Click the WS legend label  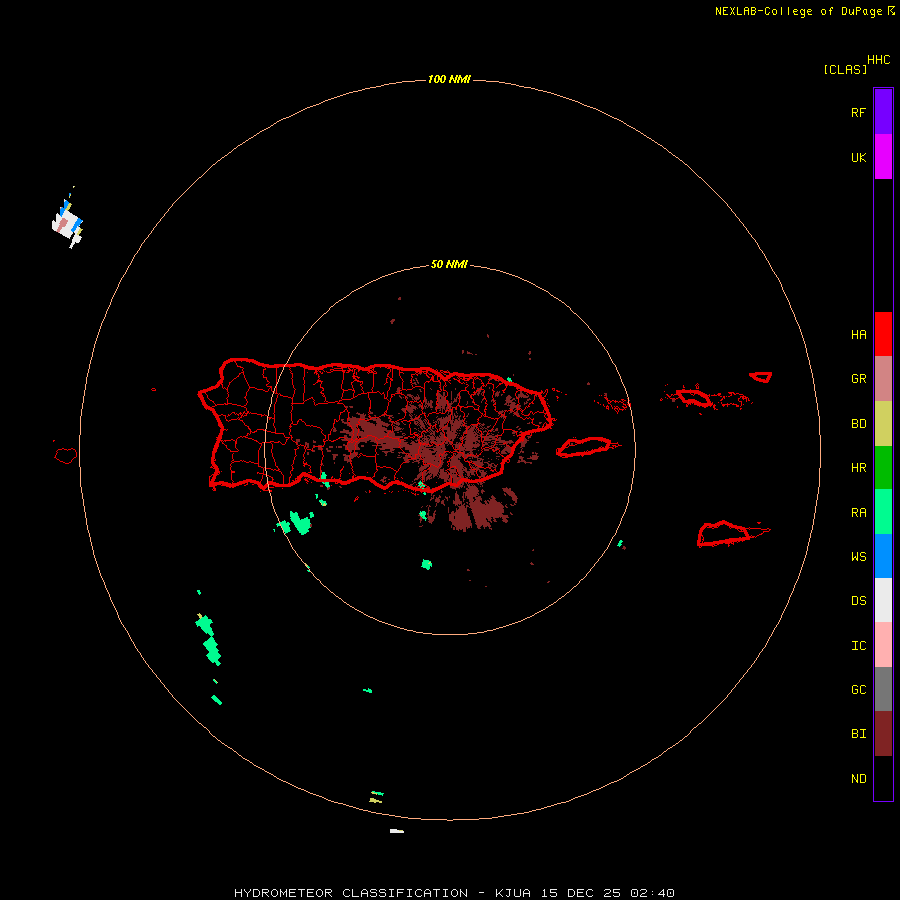(x=858, y=557)
